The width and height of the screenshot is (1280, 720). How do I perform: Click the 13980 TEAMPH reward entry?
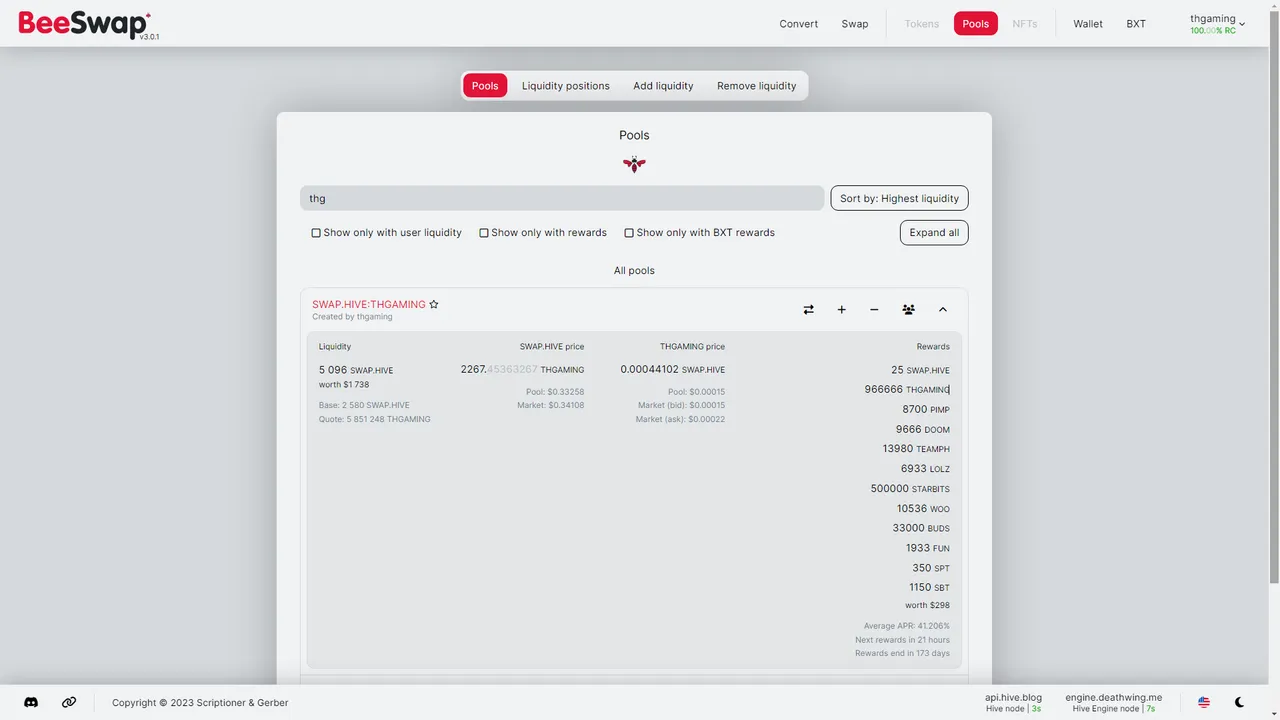coord(916,449)
